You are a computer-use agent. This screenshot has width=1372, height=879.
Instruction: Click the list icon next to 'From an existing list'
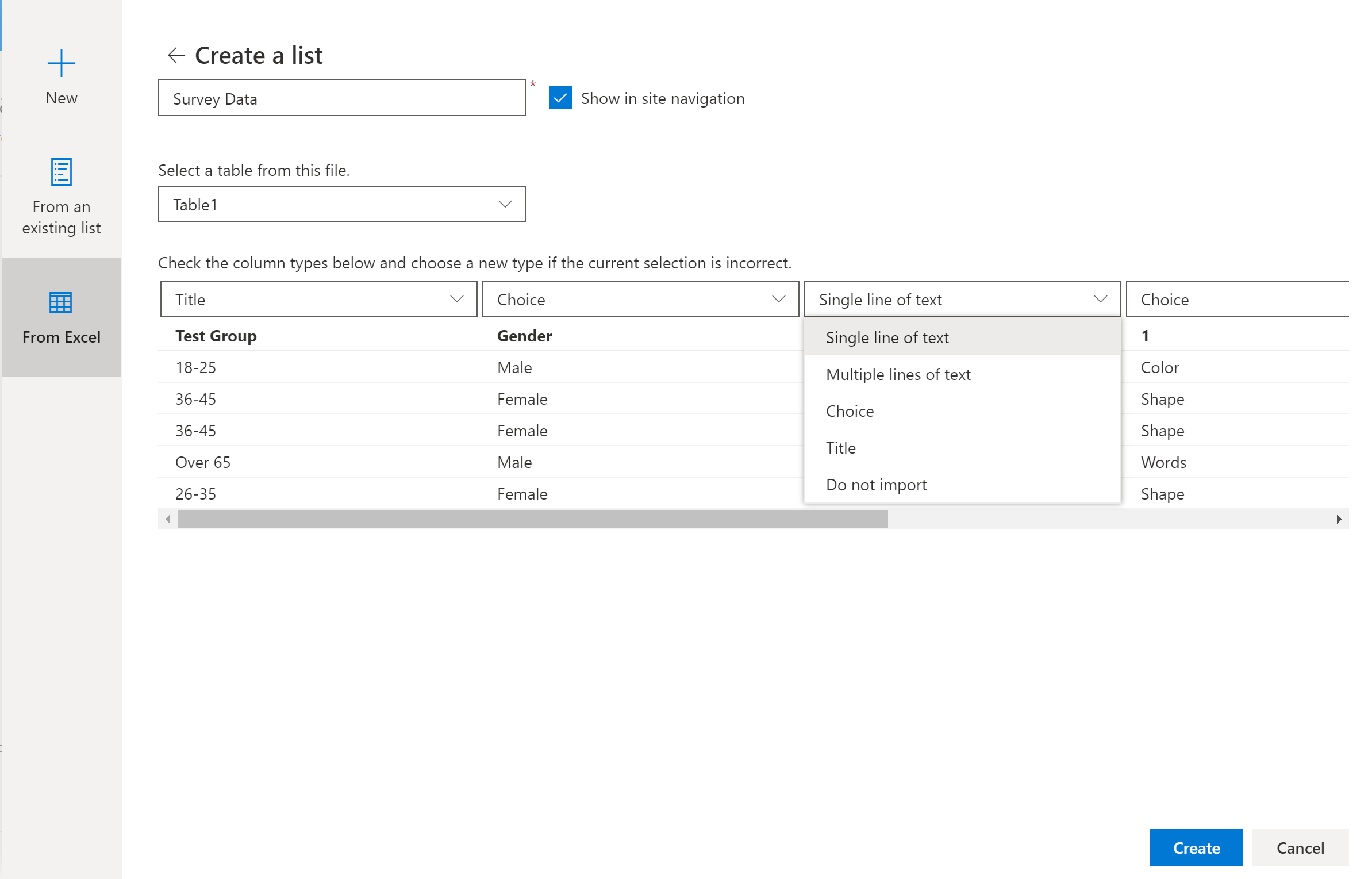click(61, 171)
